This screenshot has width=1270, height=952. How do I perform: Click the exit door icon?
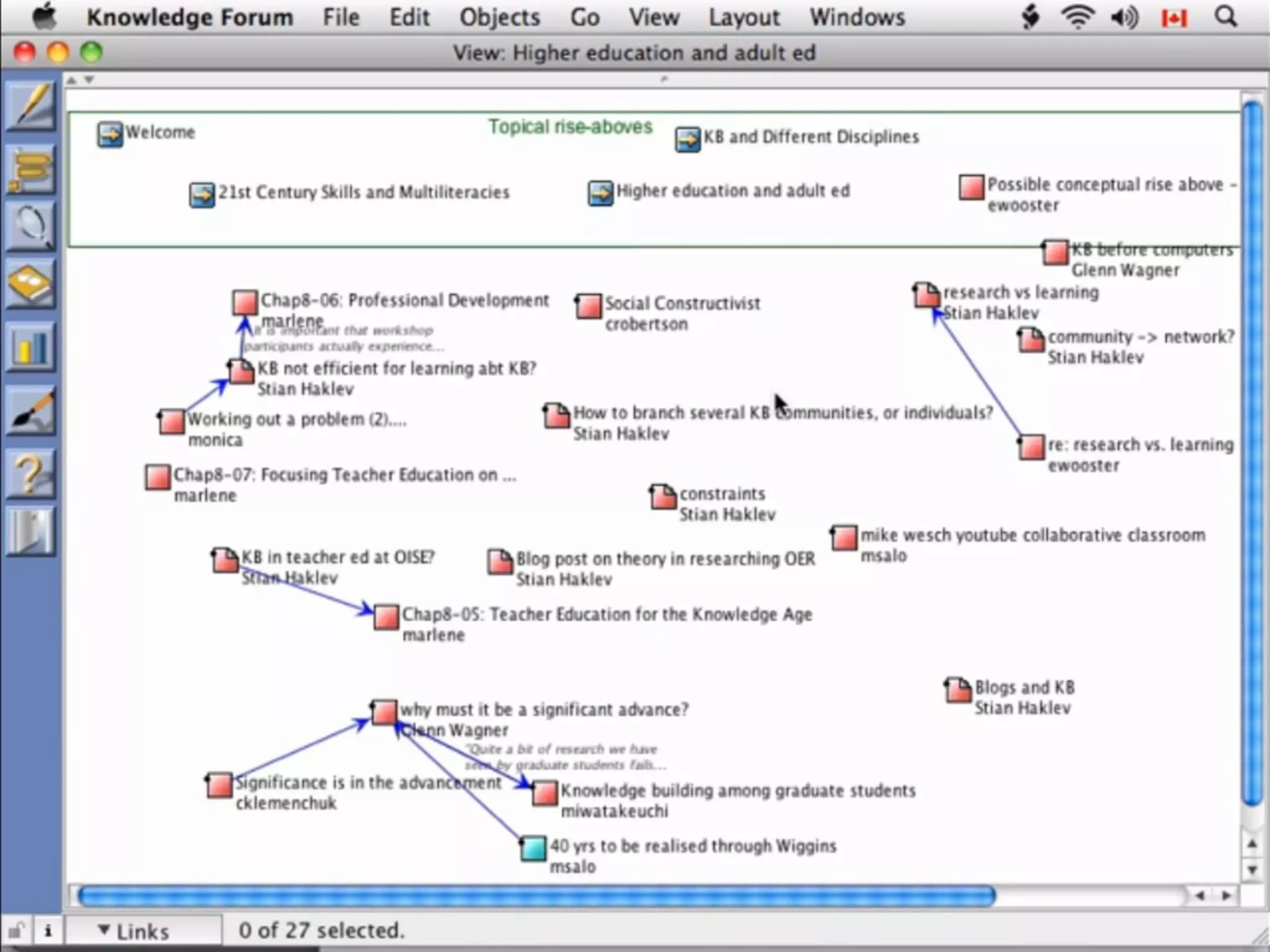[31, 532]
